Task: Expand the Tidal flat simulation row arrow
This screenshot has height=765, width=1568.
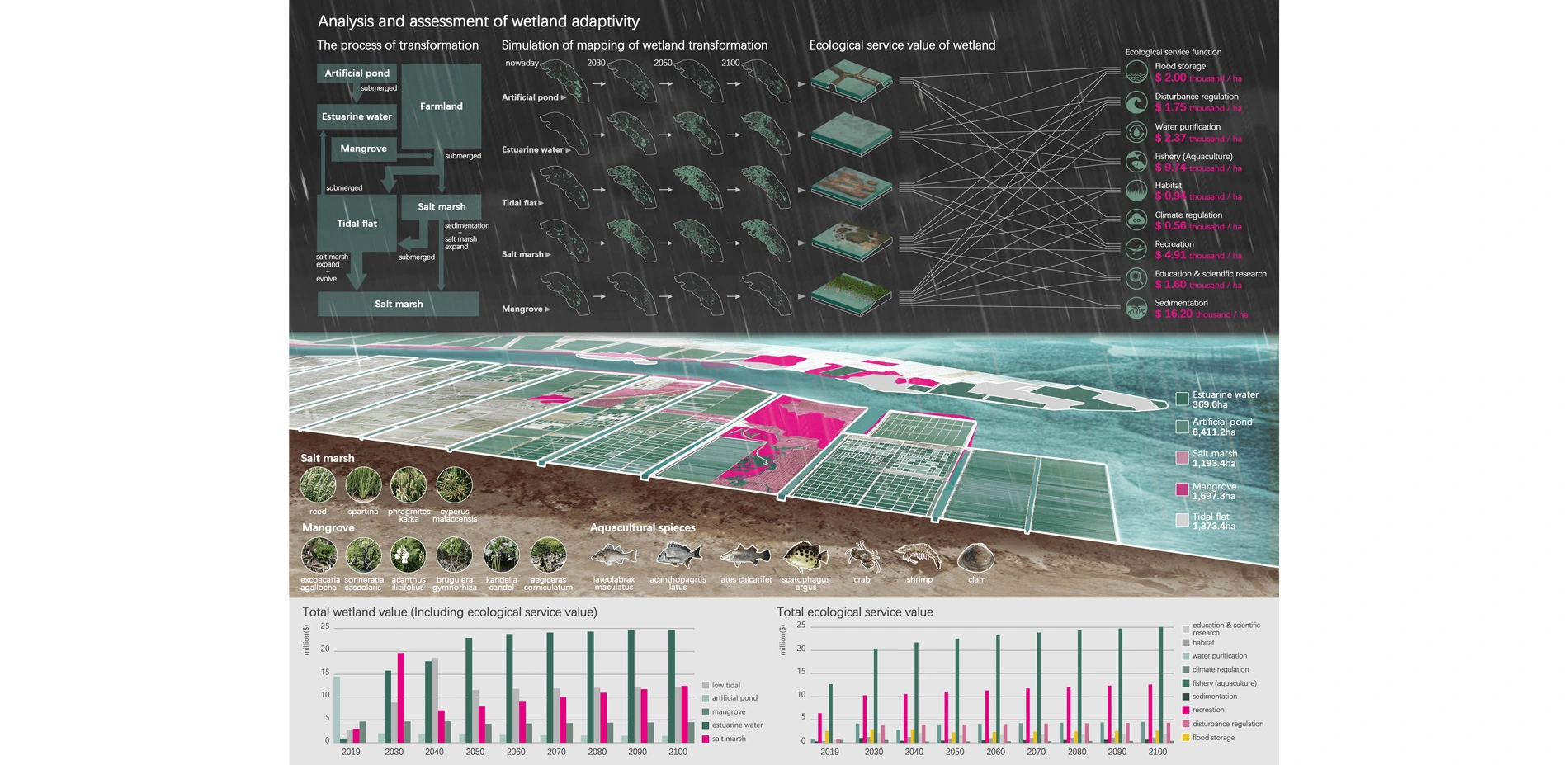Action: pyautogui.click(x=541, y=203)
